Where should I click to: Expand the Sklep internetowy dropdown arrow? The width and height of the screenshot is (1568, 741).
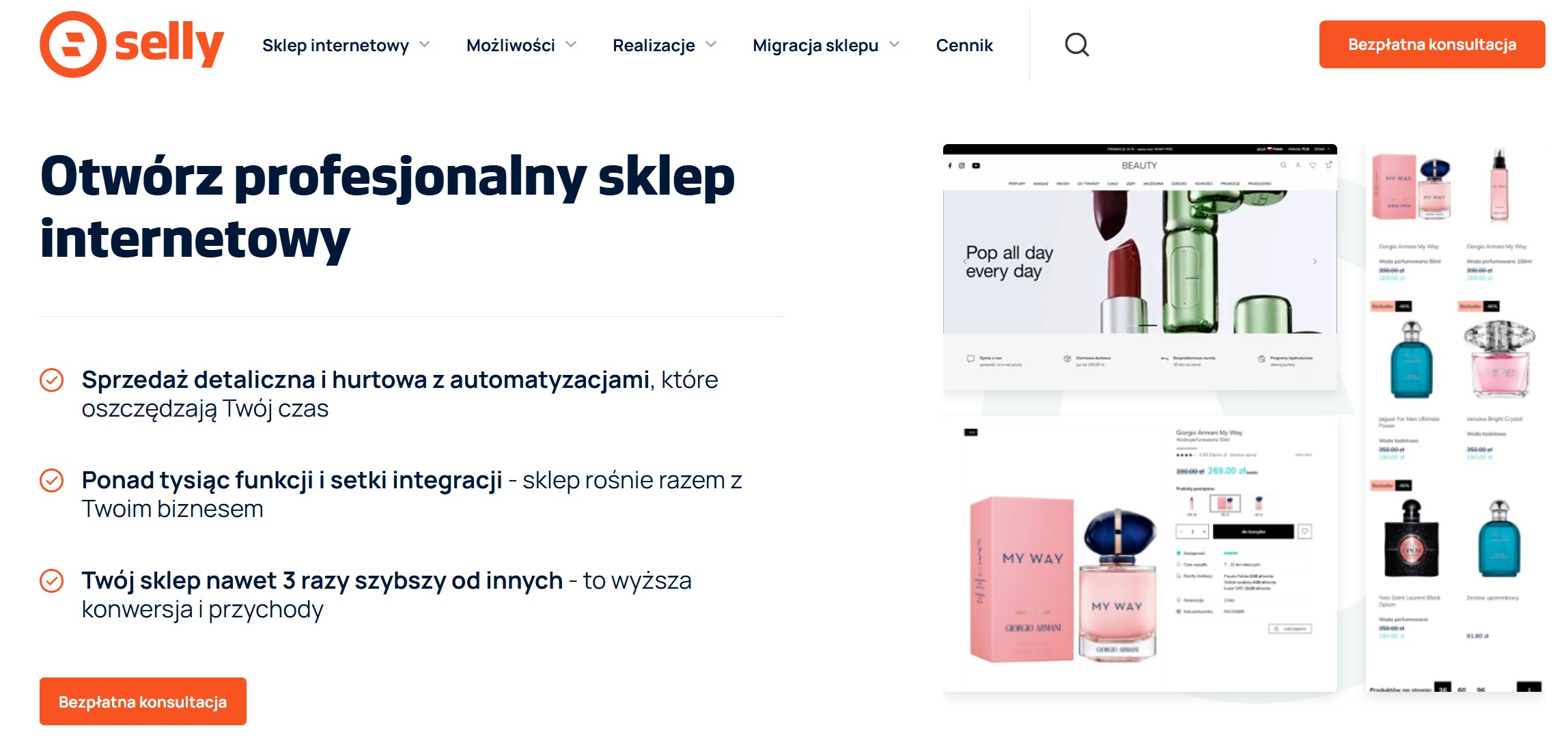(x=424, y=44)
